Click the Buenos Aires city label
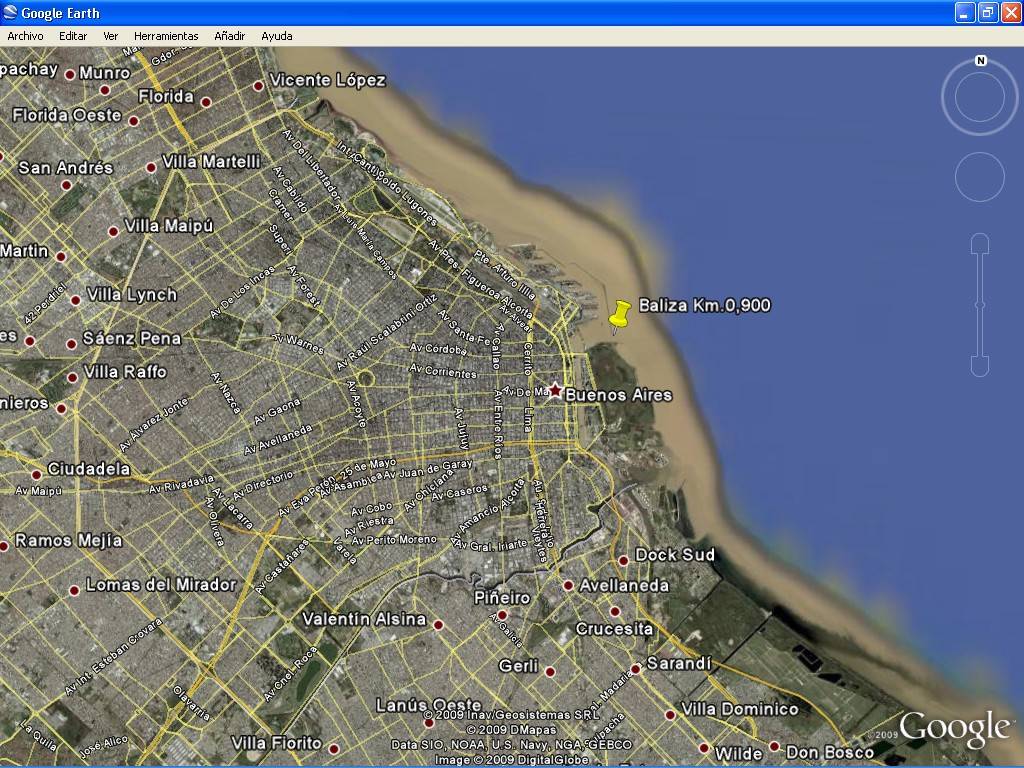The width and height of the screenshot is (1024, 768). click(x=618, y=395)
